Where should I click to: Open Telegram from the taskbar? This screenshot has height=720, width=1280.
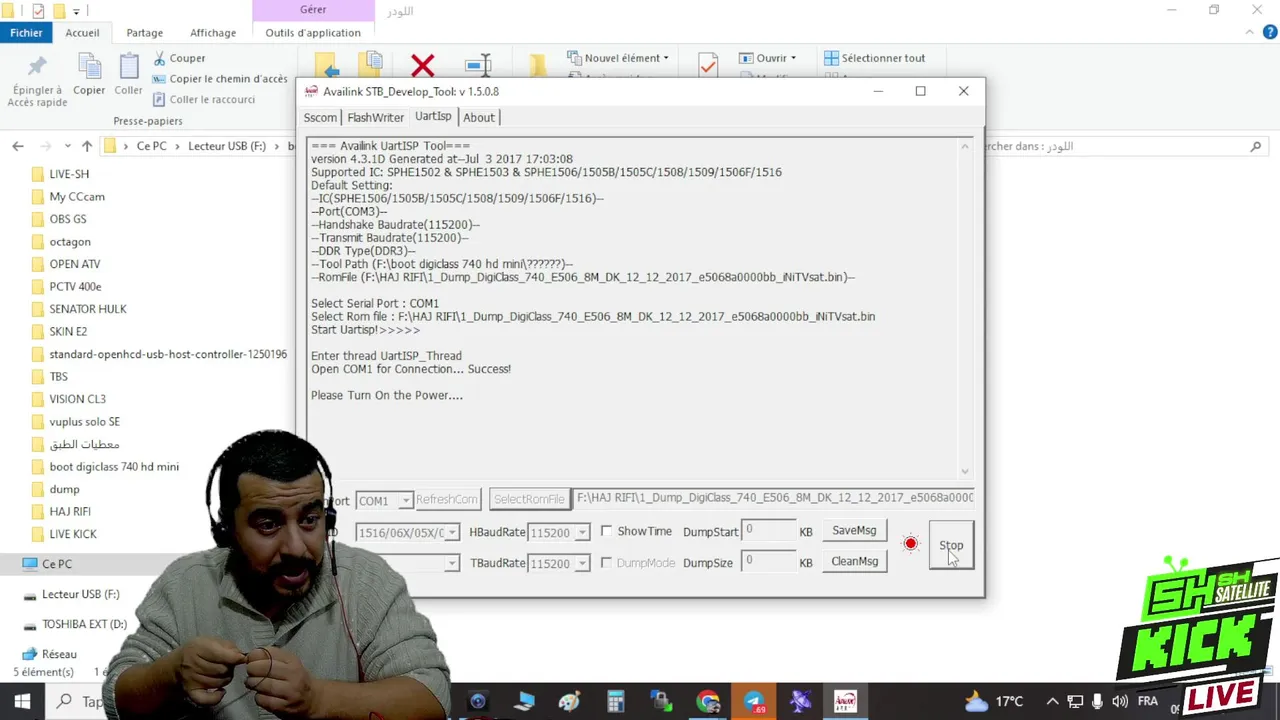click(x=754, y=702)
